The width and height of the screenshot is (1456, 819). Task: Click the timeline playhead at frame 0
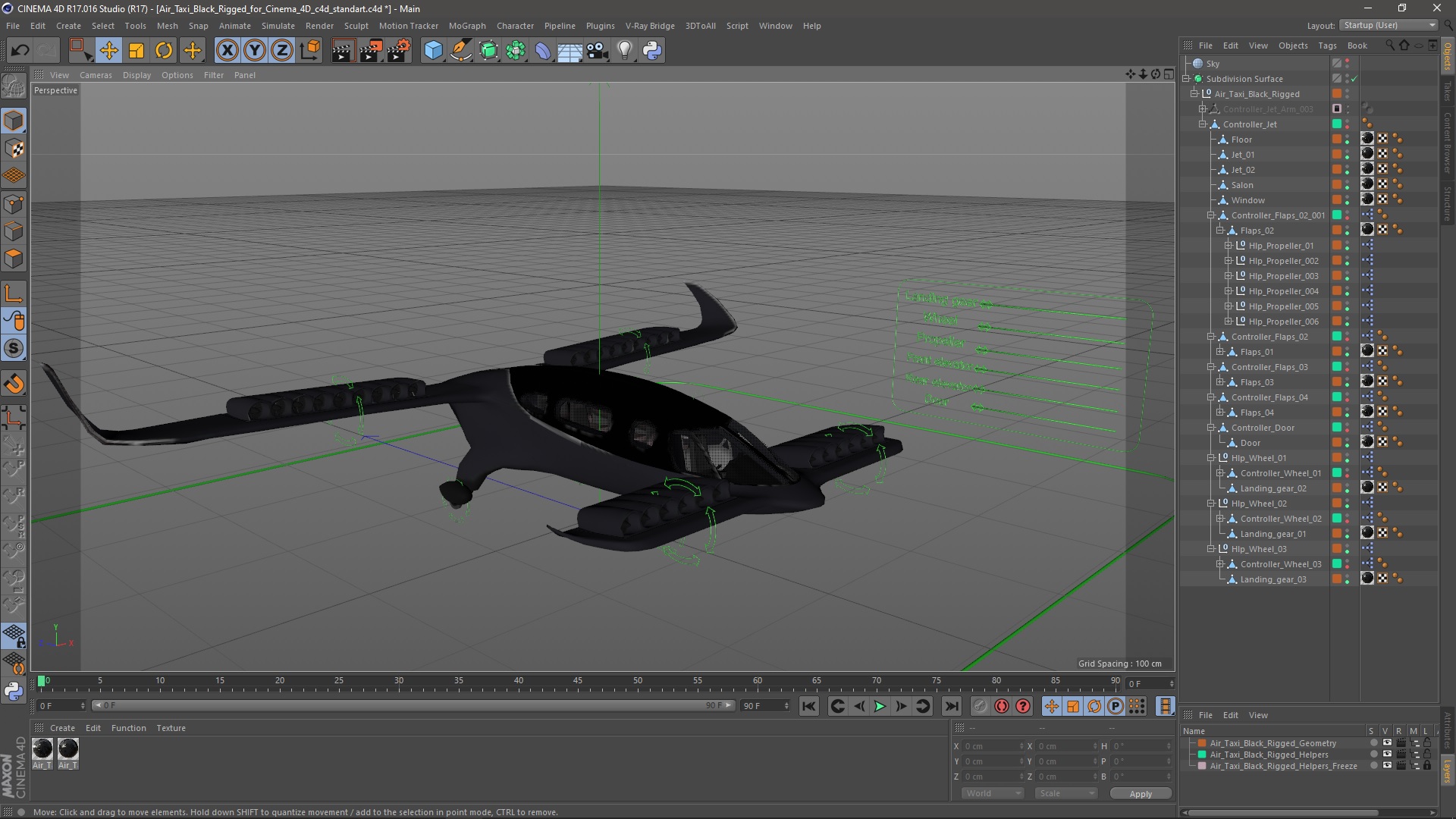tap(42, 681)
